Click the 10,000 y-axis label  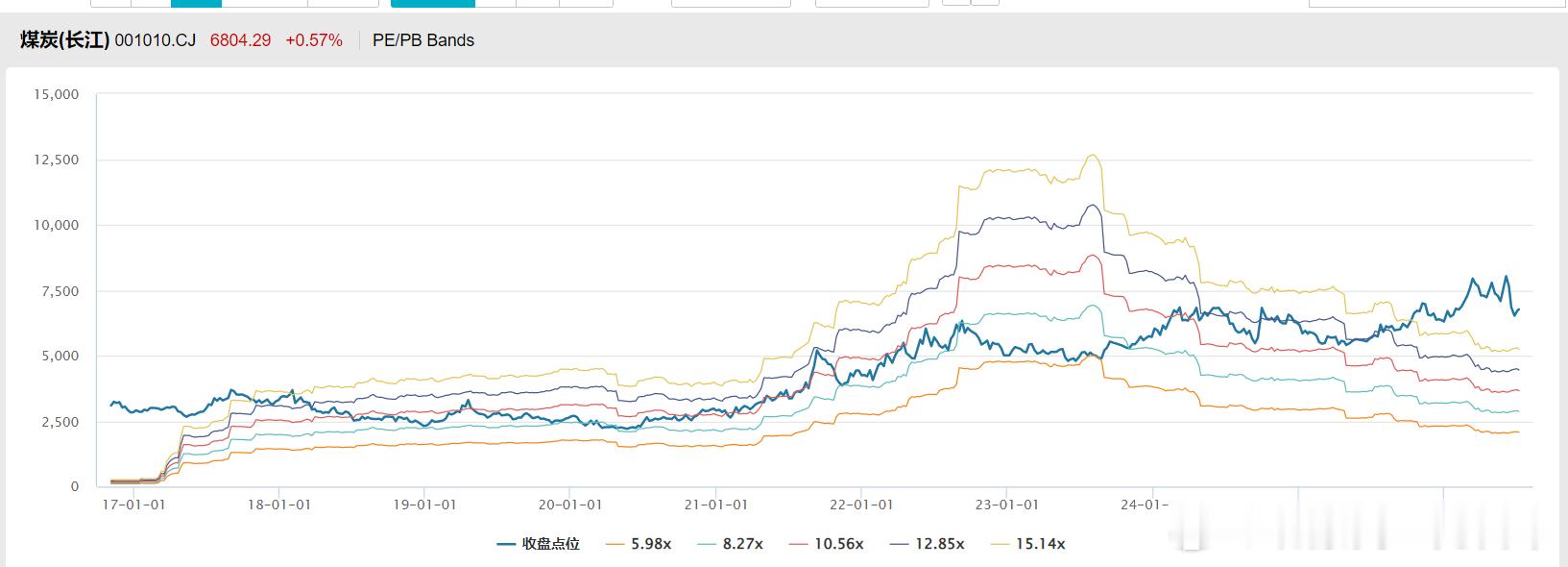click(56, 225)
